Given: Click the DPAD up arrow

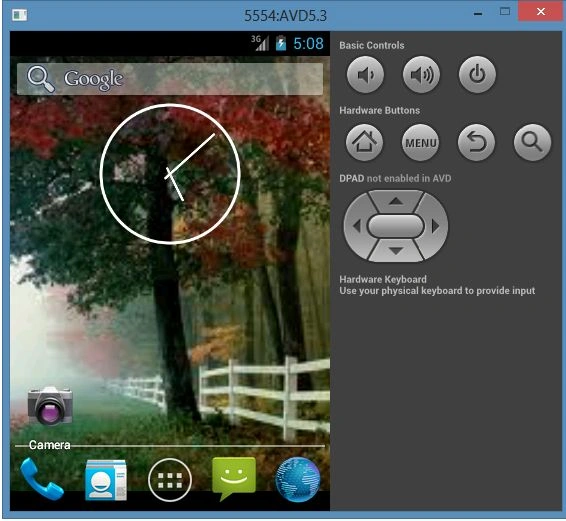Looking at the screenshot, I should 396,201.
